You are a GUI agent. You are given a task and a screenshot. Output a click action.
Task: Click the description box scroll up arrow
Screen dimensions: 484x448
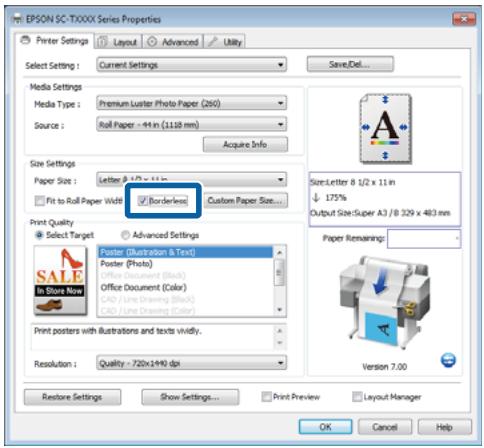click(x=279, y=331)
